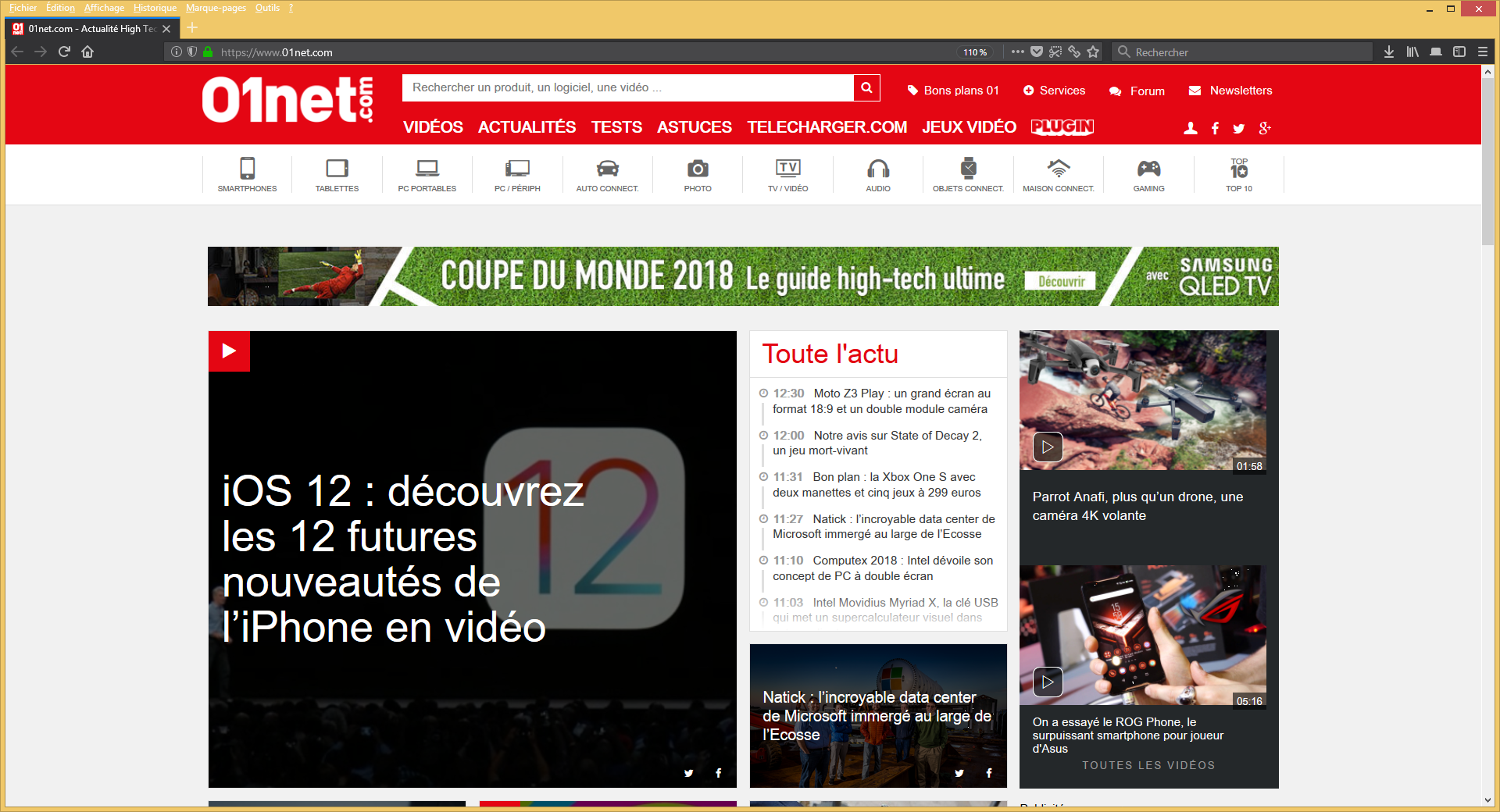Image resolution: width=1500 pixels, height=812 pixels.
Task: Open the Affichage menu
Action: 104,8
